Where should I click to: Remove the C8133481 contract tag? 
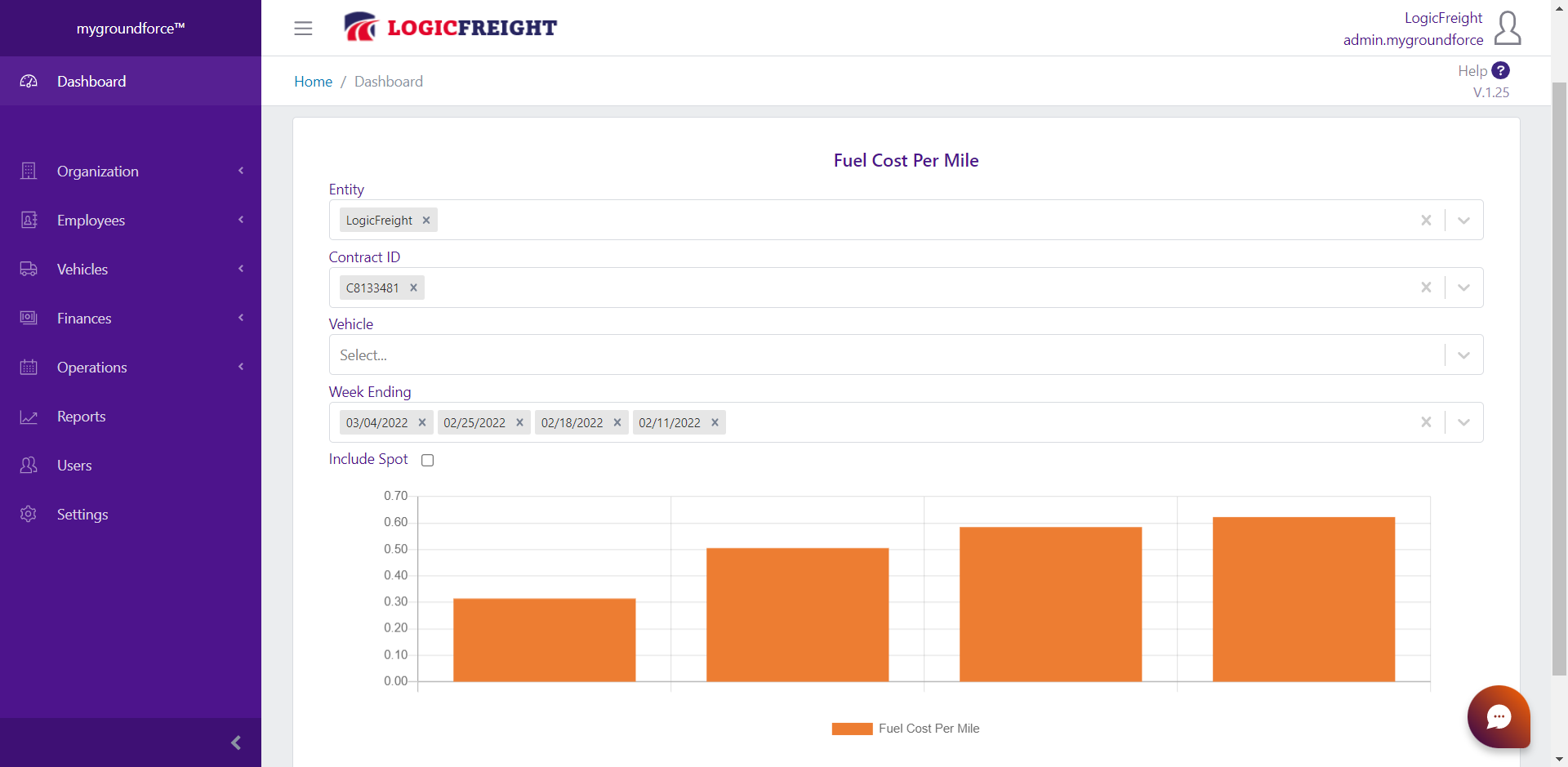click(413, 288)
